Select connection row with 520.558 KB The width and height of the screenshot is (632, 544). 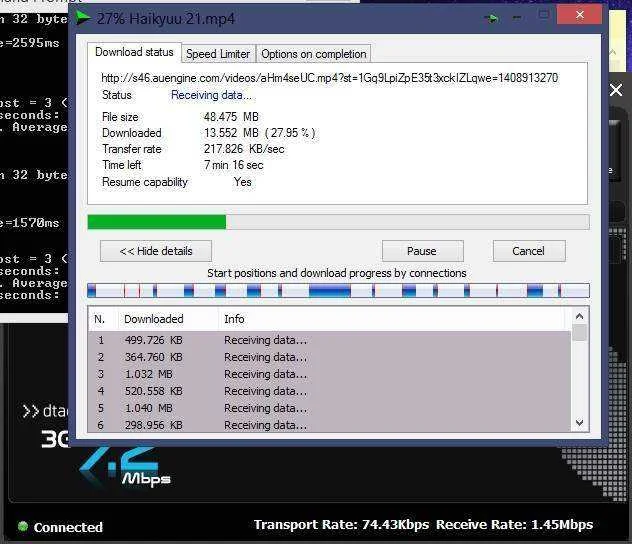[330, 391]
